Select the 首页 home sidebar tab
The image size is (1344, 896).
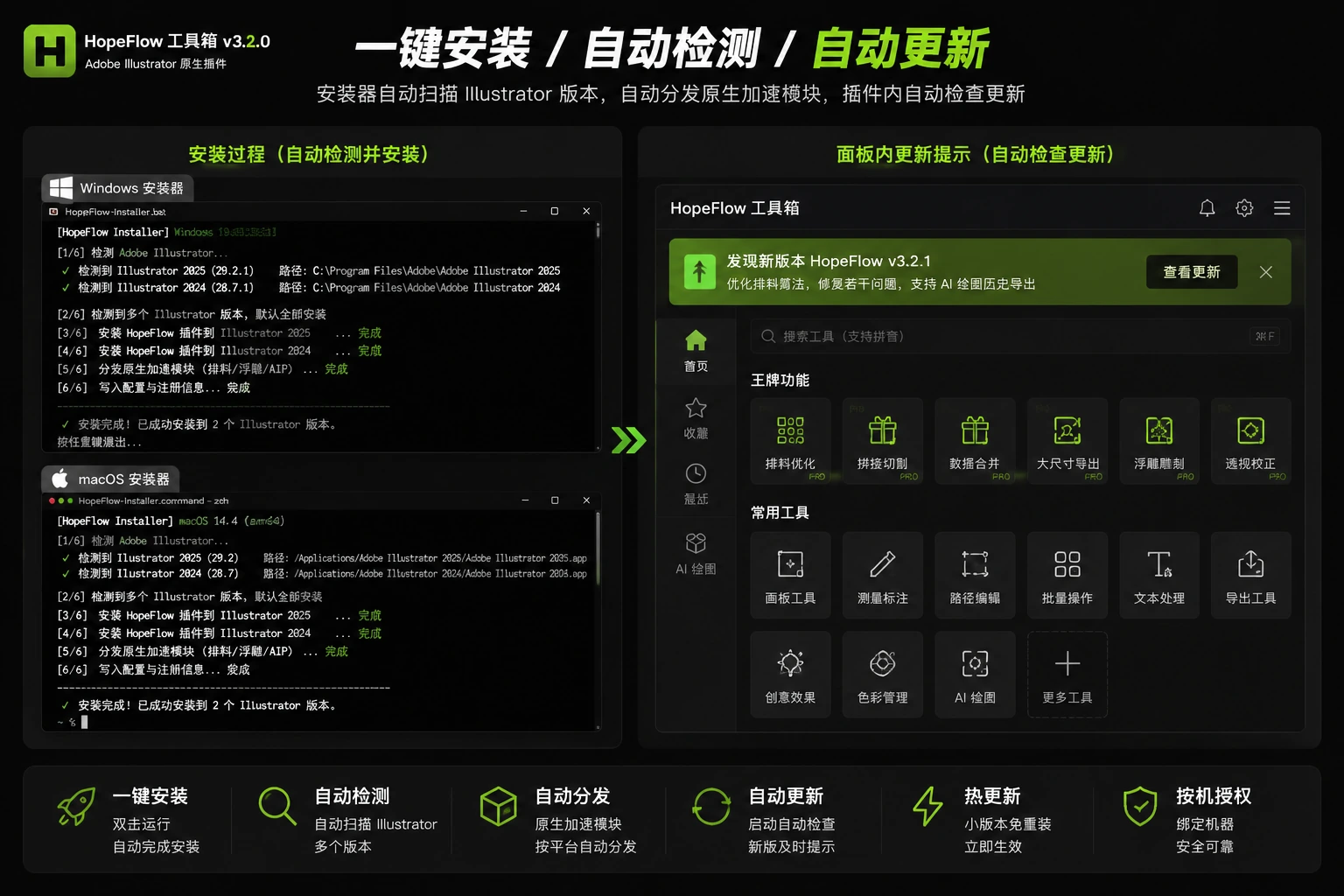696,352
